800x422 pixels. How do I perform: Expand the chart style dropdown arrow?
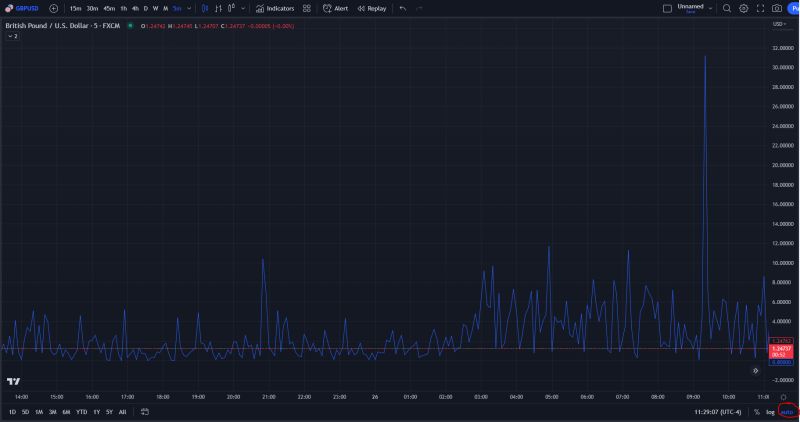(x=243, y=9)
